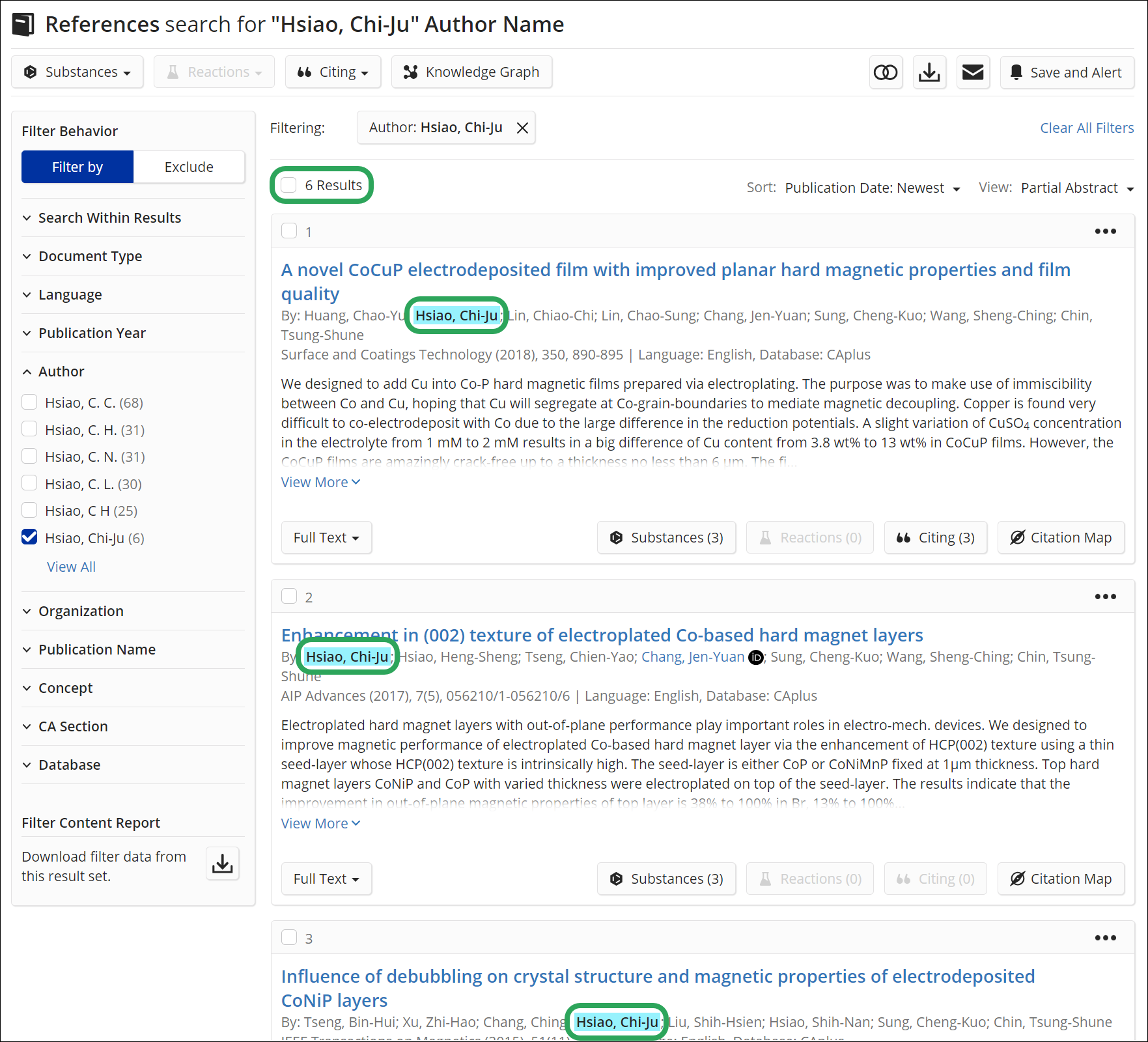
Task: Click Clear All Filters link
Action: [1087, 128]
